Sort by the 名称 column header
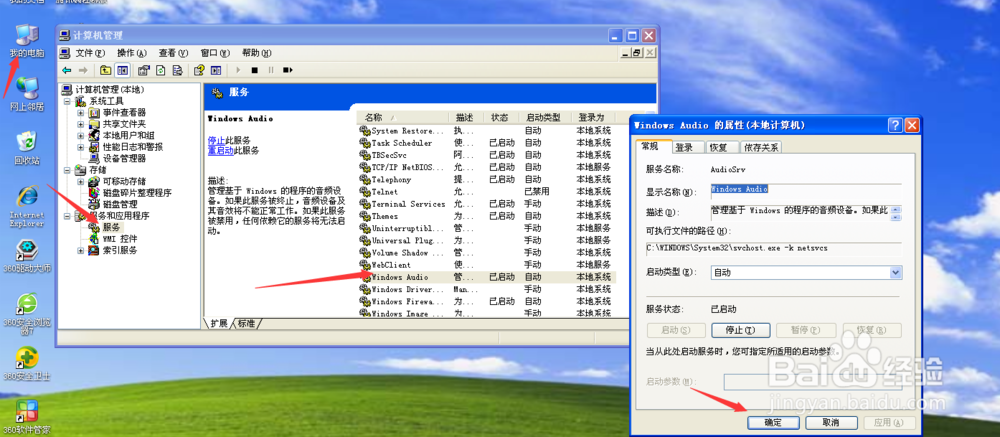The width and height of the screenshot is (1000, 437). [404, 117]
